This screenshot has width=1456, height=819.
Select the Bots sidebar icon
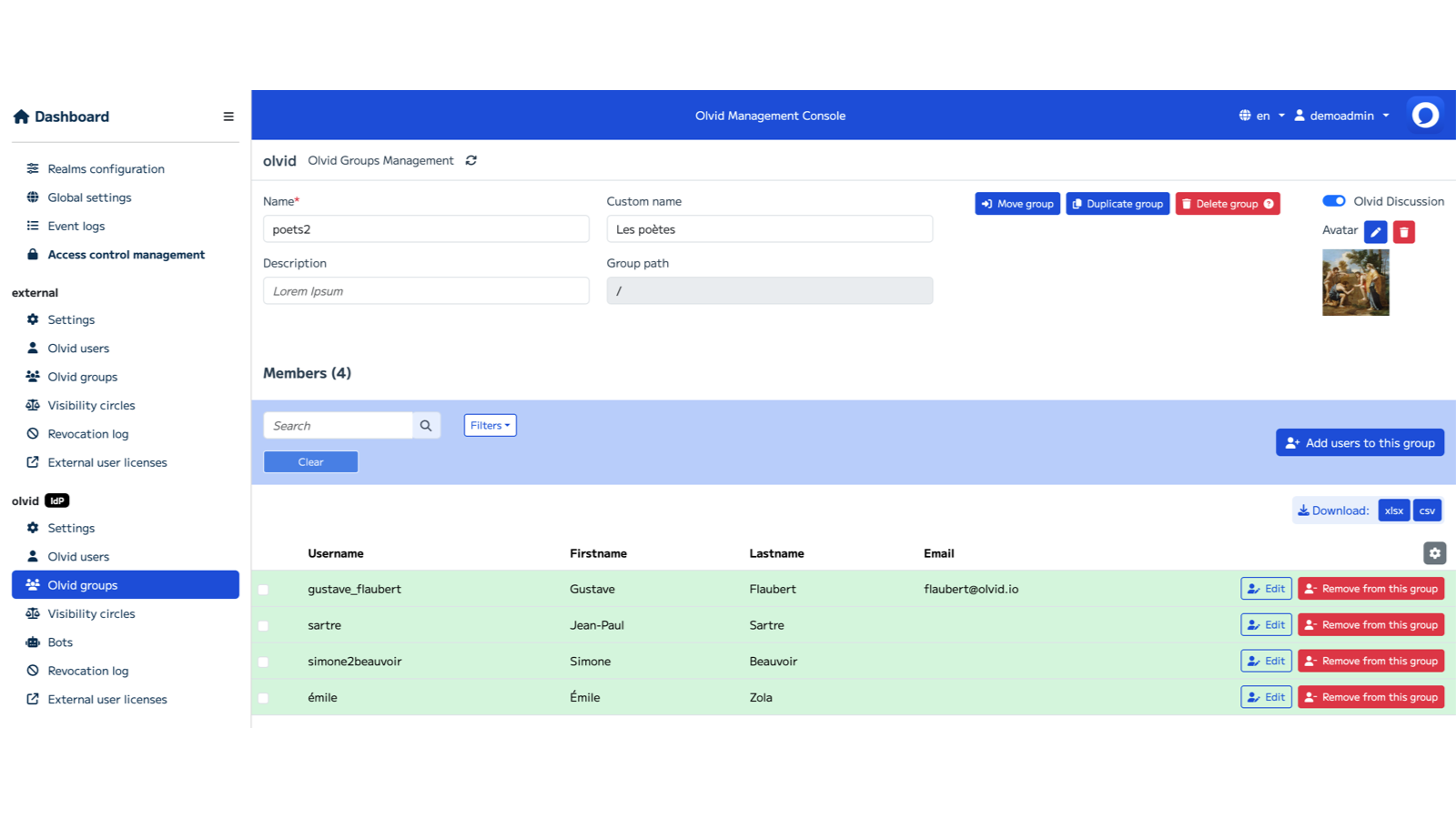pyautogui.click(x=32, y=642)
